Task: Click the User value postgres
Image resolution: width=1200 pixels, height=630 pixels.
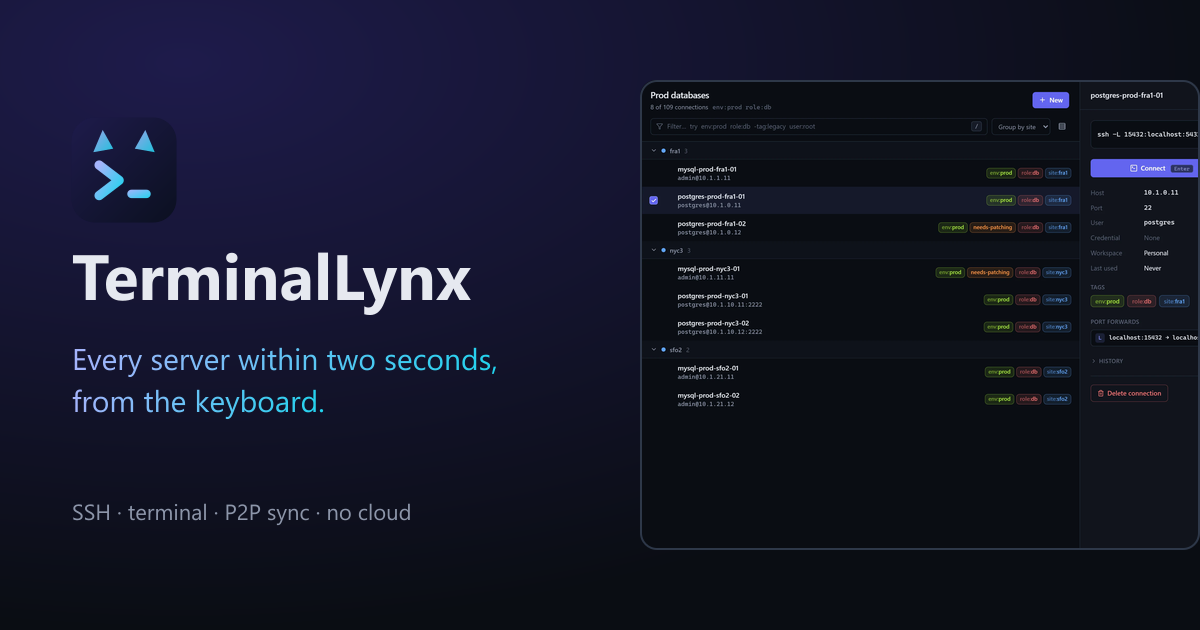Action: [1159, 222]
